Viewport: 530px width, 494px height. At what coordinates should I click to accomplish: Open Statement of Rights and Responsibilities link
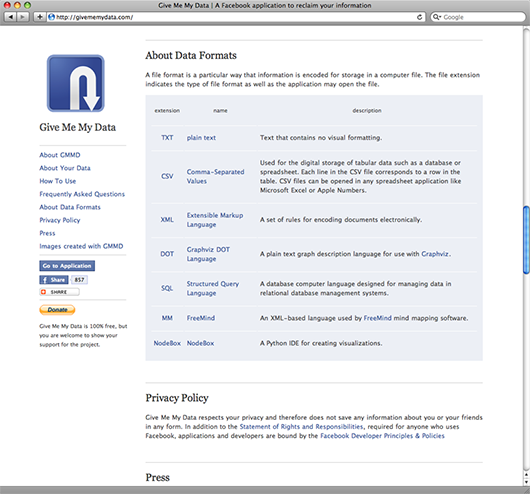pos(302,427)
